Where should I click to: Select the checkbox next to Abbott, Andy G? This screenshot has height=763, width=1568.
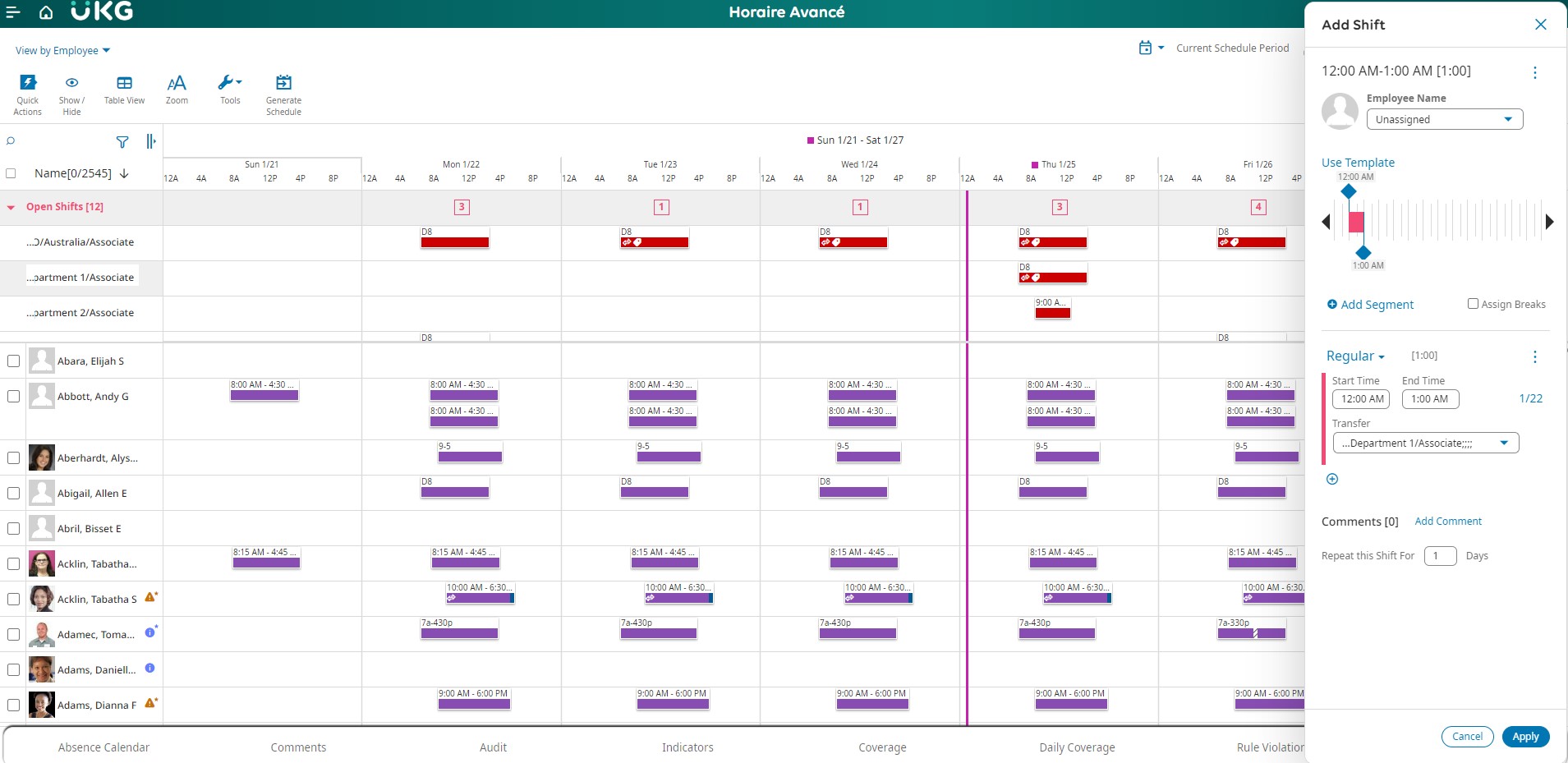coord(13,395)
